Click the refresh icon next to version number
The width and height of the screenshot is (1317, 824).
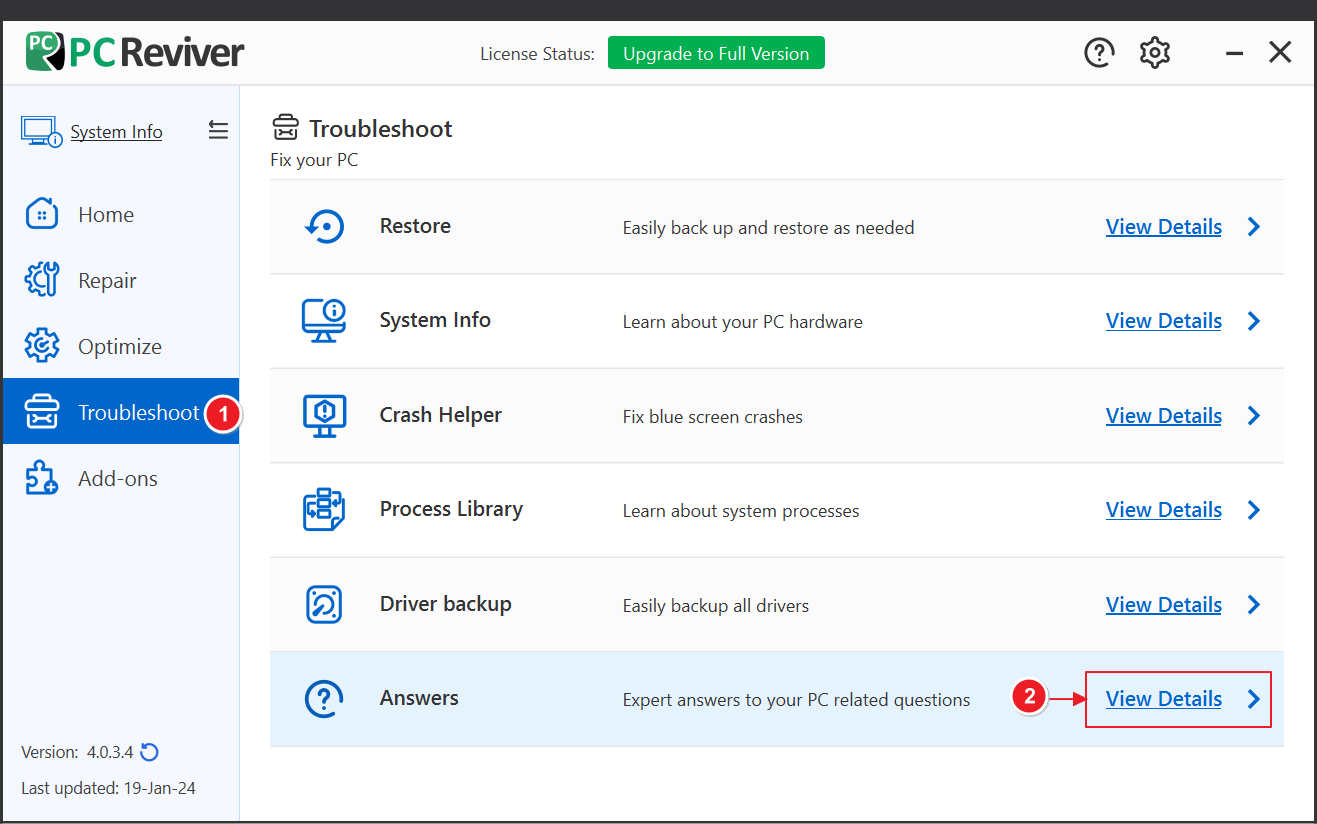[x=149, y=752]
